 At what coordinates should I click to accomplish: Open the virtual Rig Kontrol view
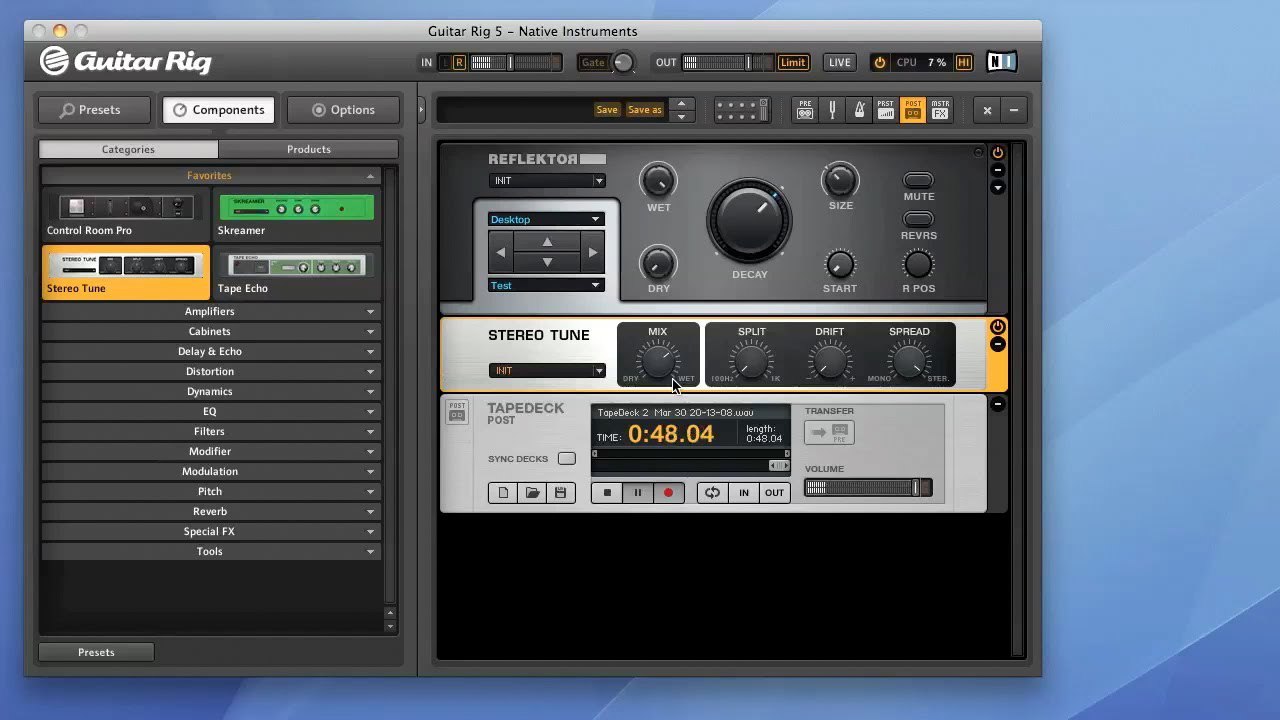(741, 110)
